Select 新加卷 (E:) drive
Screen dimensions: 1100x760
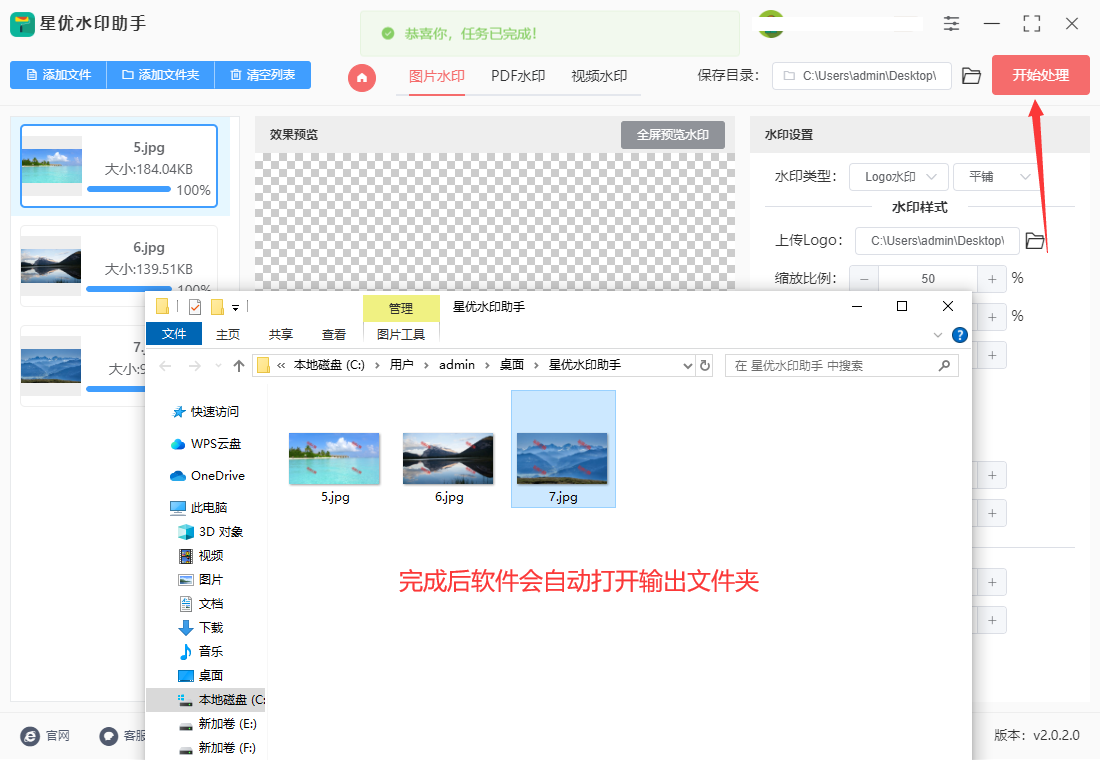(x=217, y=724)
